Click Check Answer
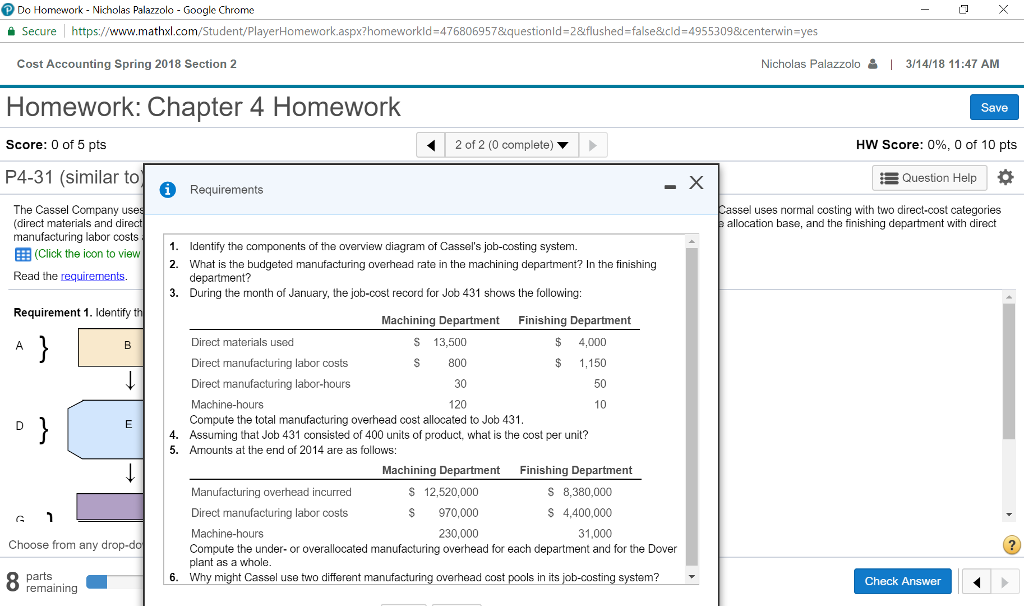This screenshot has height=606, width=1024. point(902,581)
